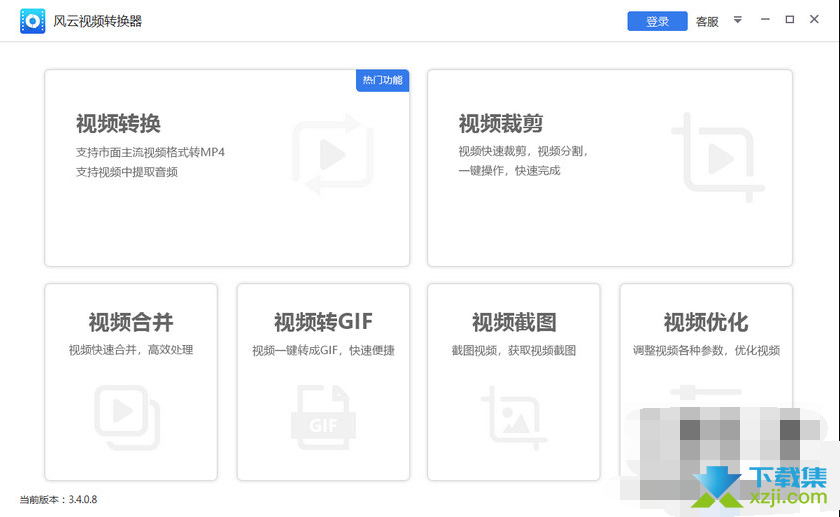
Task: Click text 截图视频，获取视频截图
Action: (x=514, y=350)
